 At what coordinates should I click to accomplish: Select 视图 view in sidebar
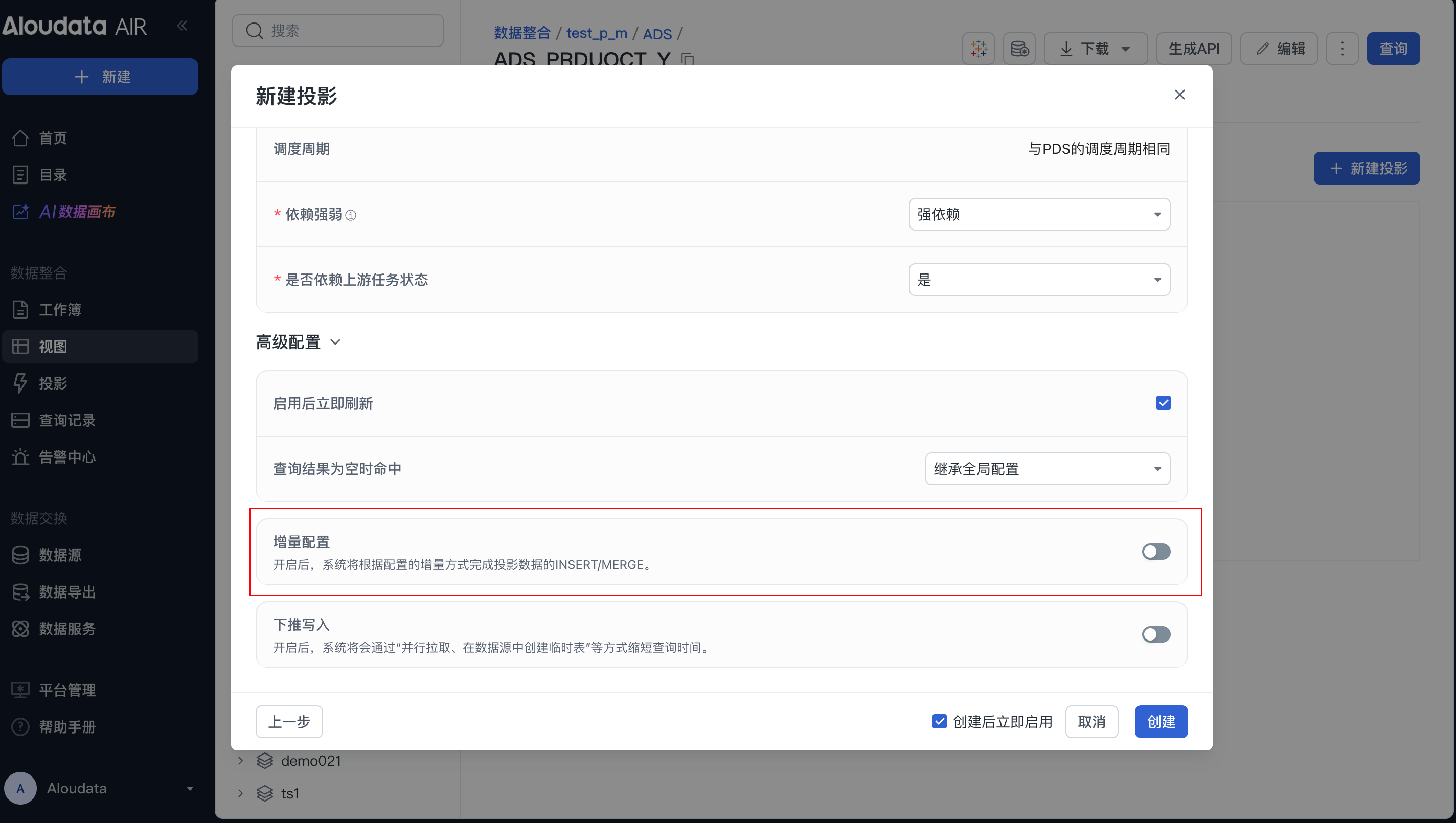(101, 347)
